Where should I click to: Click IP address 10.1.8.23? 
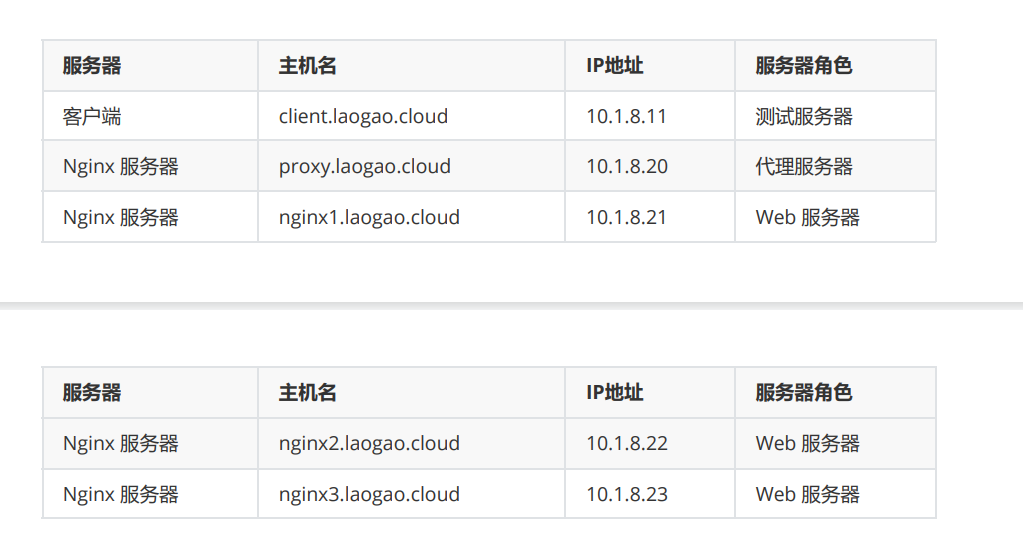[x=627, y=494]
